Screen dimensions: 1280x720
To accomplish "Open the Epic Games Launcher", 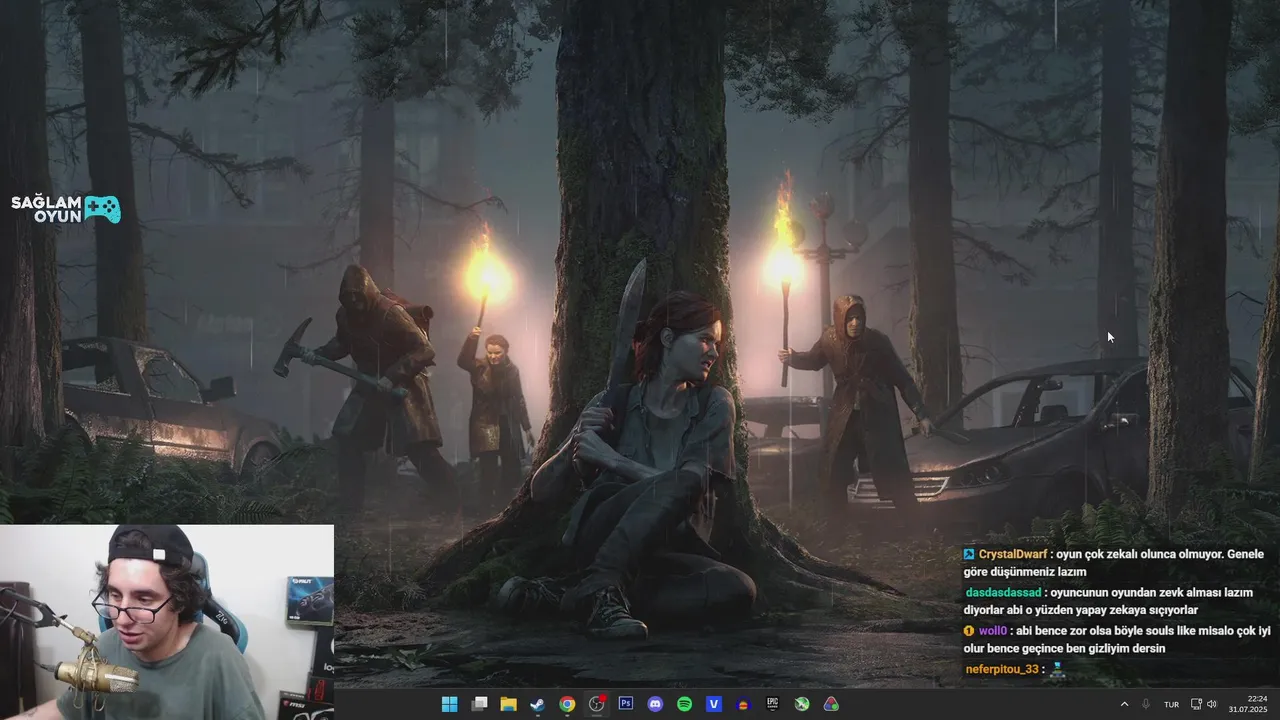I will [x=773, y=704].
